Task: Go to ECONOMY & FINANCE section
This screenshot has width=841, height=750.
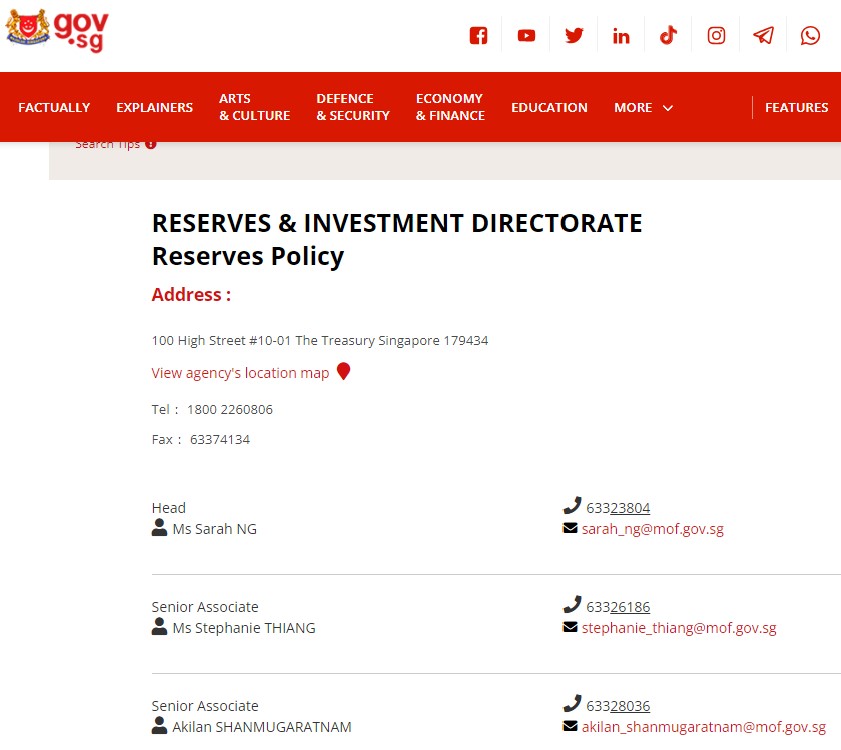Action: [x=450, y=107]
